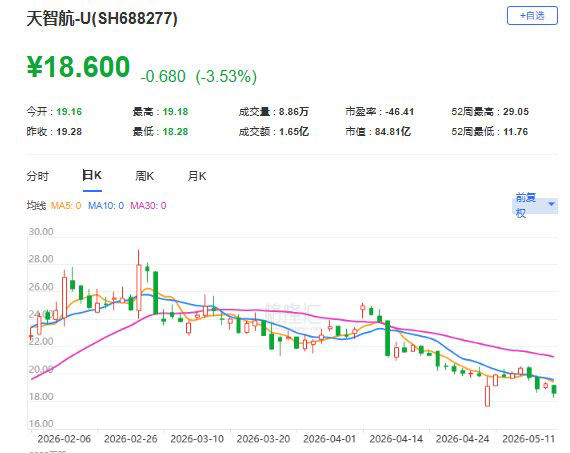Click the 2026-04-14 date on chart axis
The image size is (570, 453).
[396, 439]
